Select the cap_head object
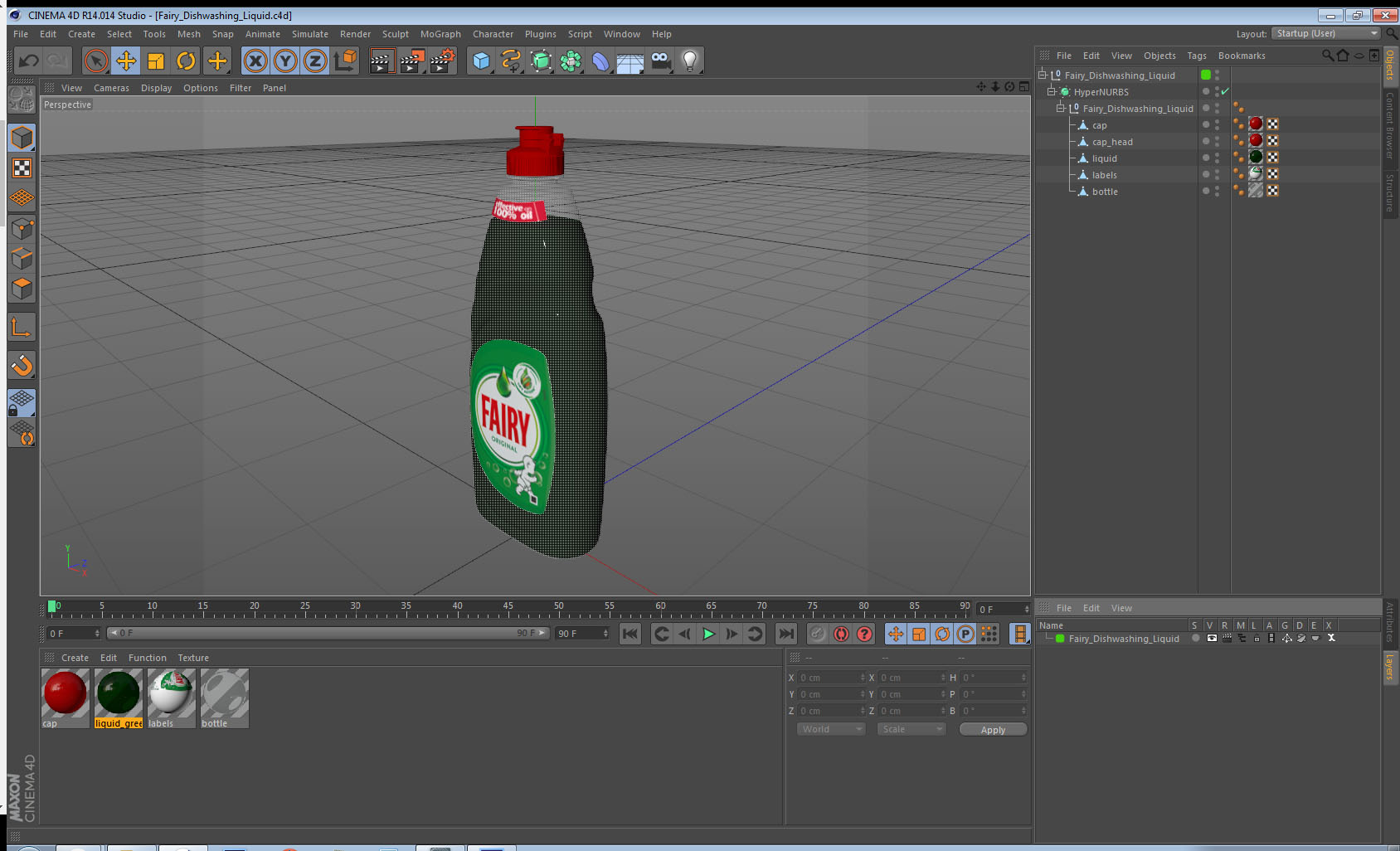This screenshot has width=1400, height=851. click(1112, 142)
